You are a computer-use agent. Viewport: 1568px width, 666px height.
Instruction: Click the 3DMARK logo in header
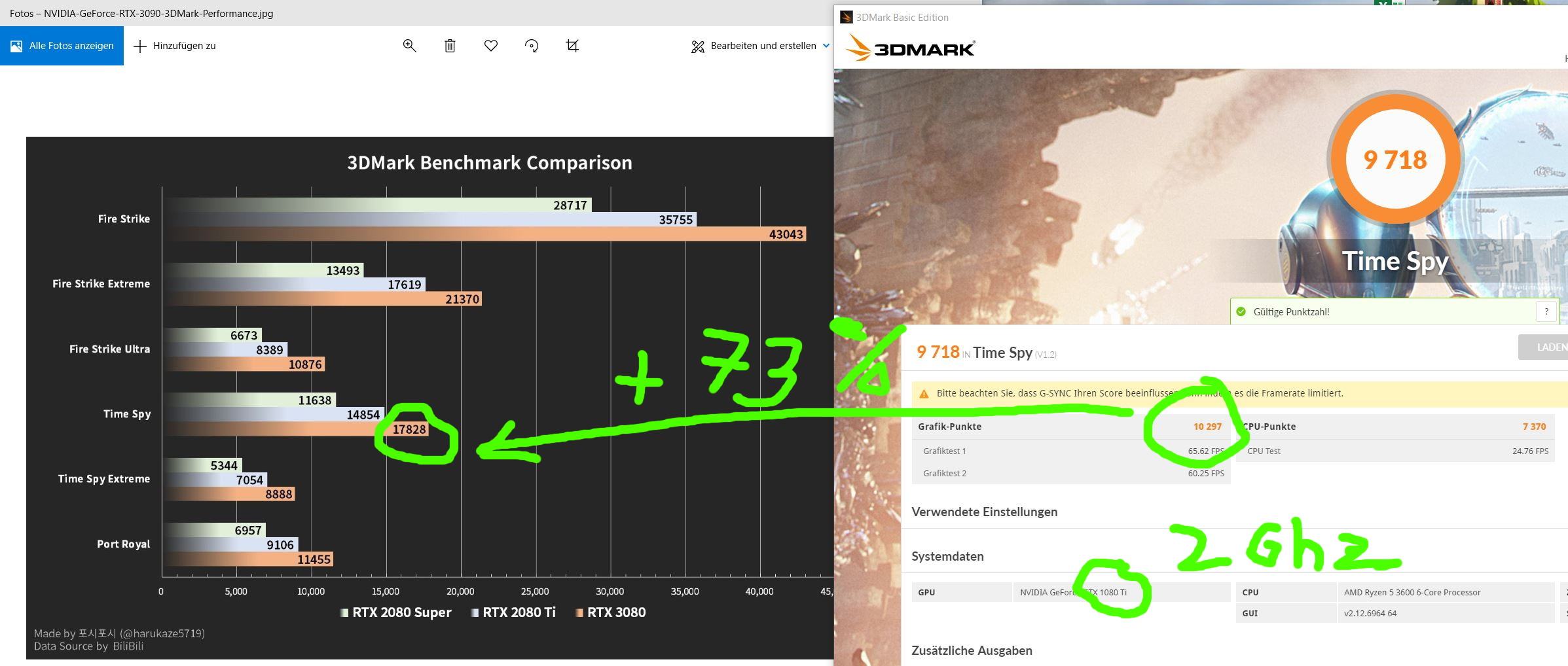tap(910, 48)
